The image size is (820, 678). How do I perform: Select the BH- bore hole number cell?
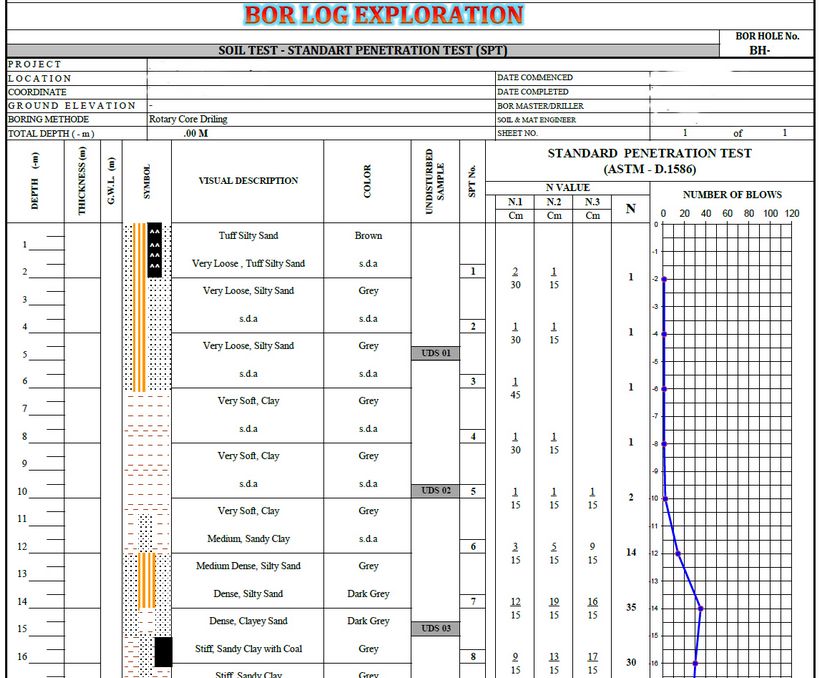tap(767, 50)
